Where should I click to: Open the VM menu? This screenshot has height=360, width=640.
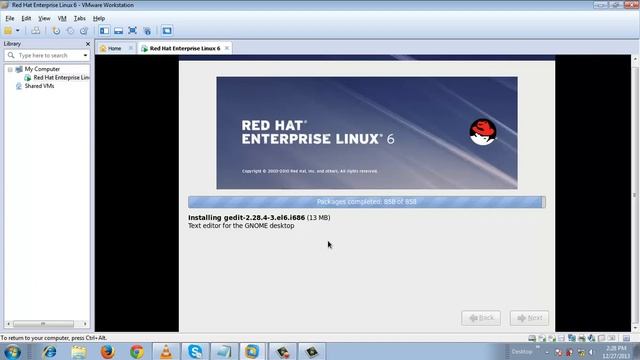(62, 18)
